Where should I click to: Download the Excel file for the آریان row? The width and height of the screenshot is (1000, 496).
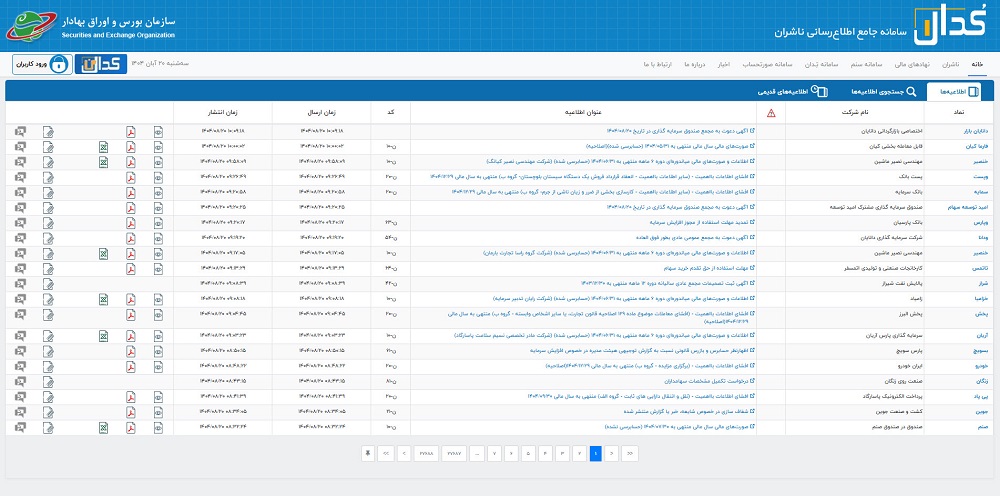pyautogui.click(x=103, y=336)
